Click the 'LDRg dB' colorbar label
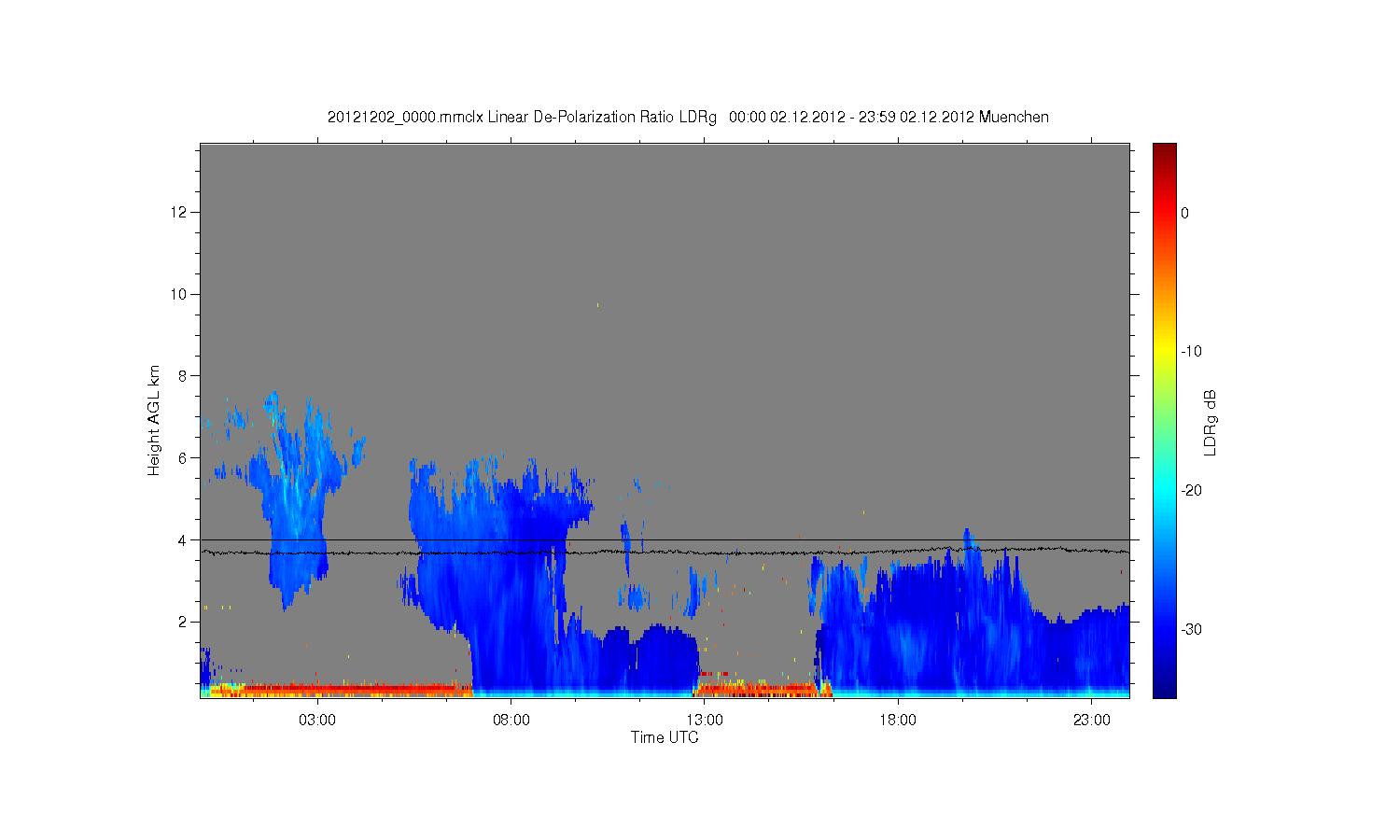This screenshot has height=840, width=1400. click(x=1211, y=423)
